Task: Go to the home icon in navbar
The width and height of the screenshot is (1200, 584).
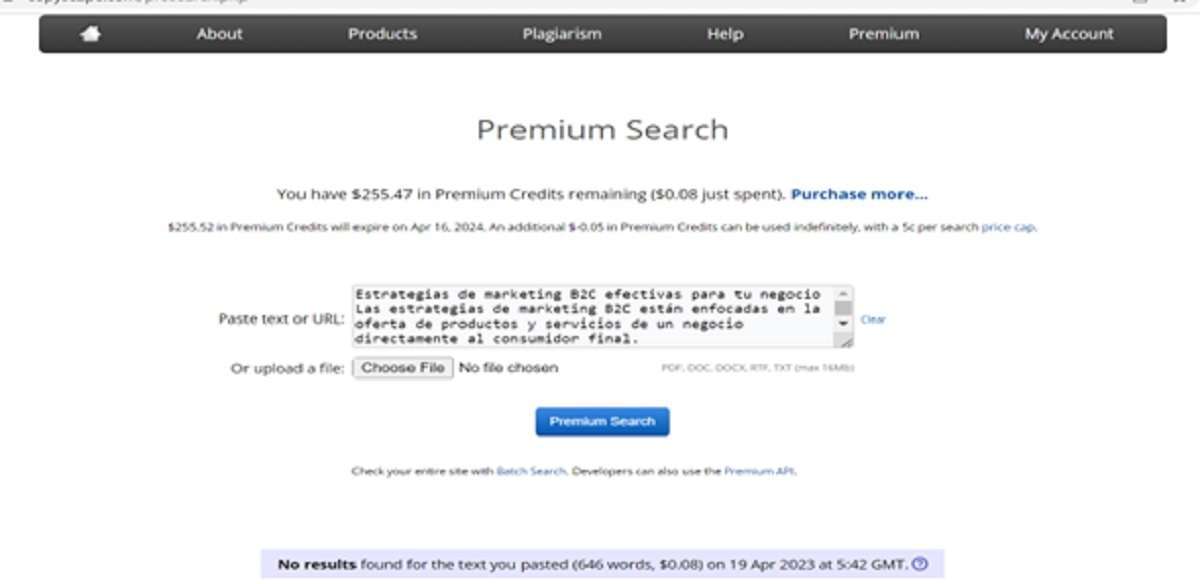Action: tap(91, 34)
